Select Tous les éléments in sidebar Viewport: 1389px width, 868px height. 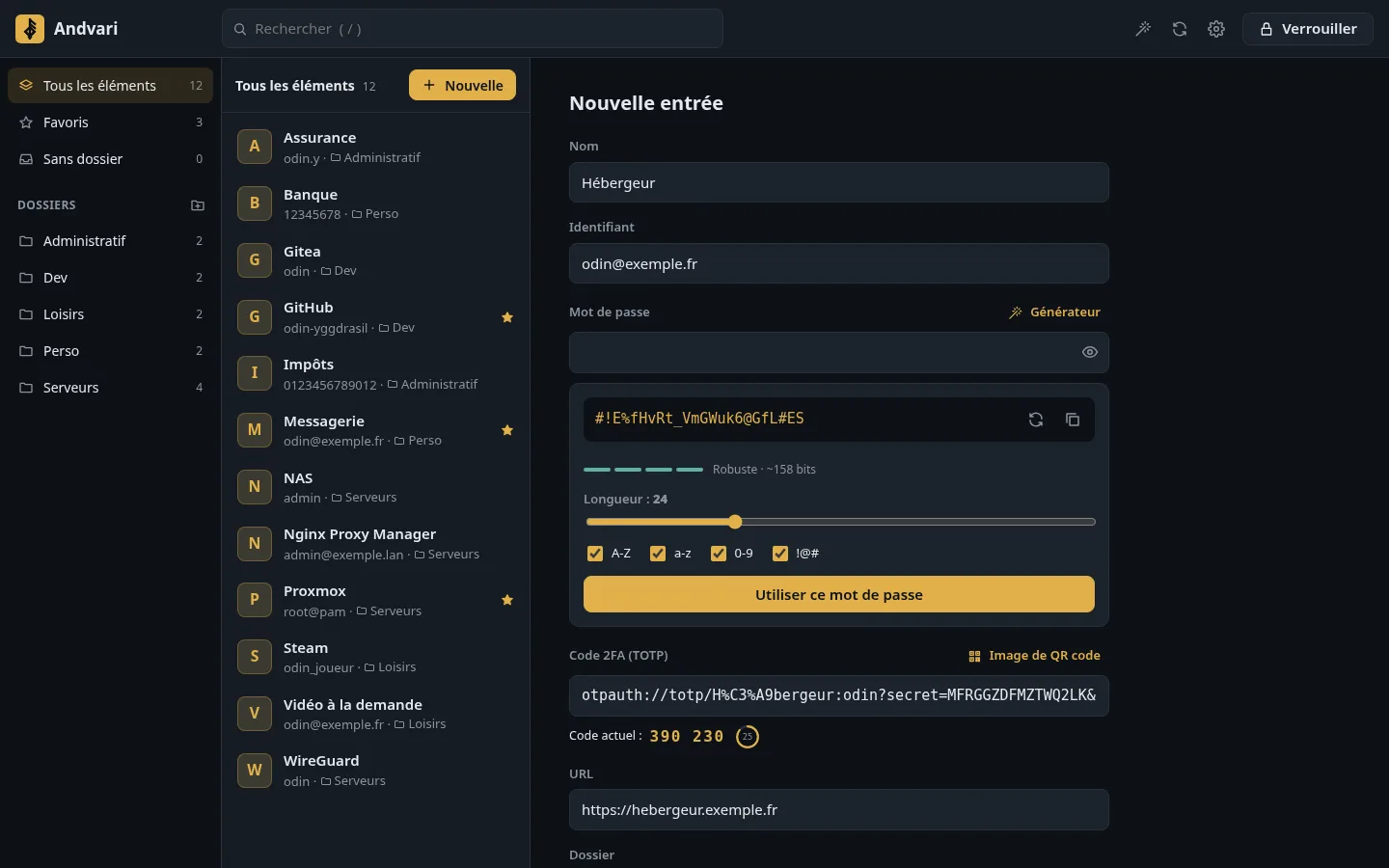110,86
